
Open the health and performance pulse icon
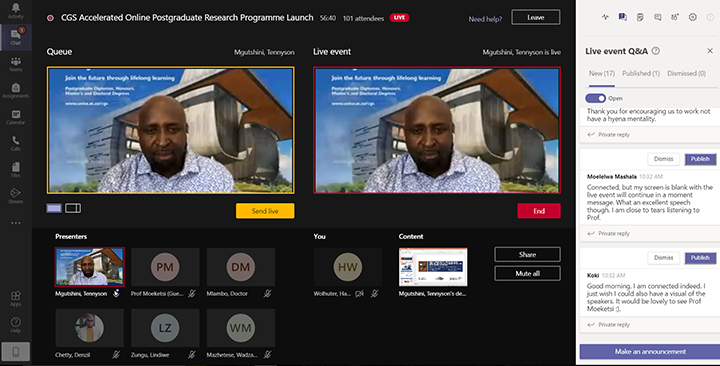tap(605, 17)
